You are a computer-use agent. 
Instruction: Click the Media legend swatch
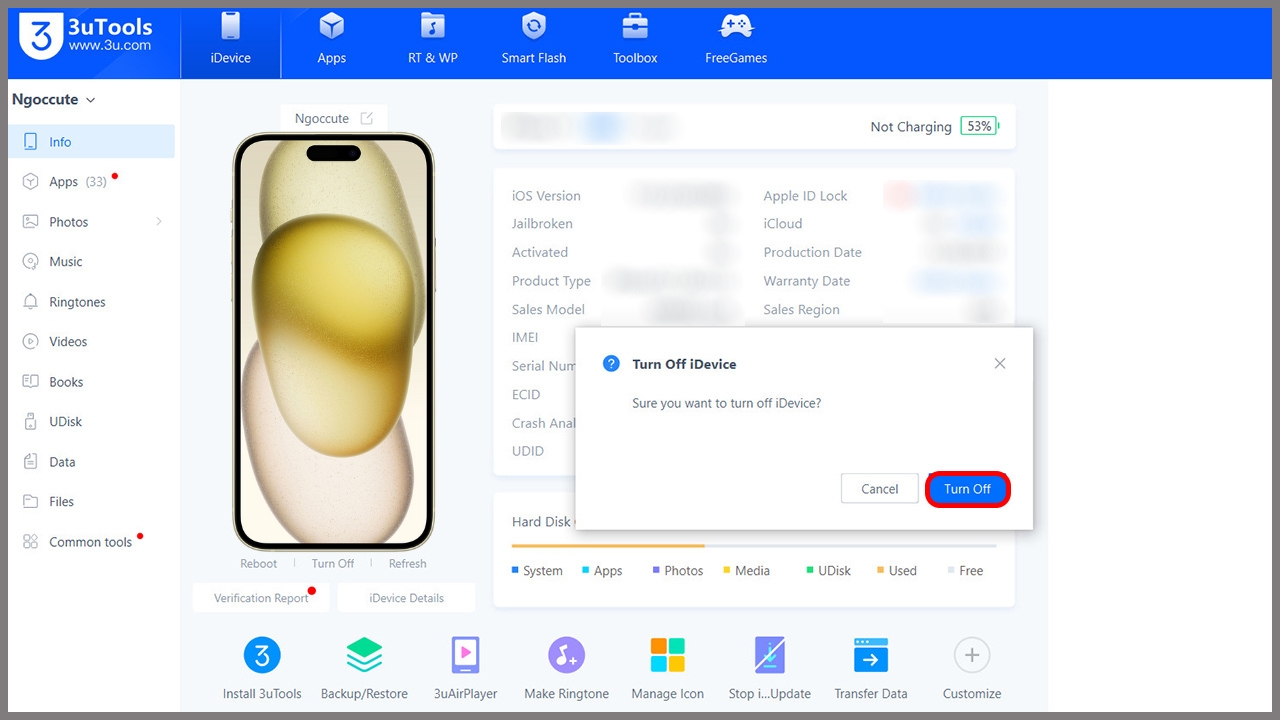[x=727, y=570]
